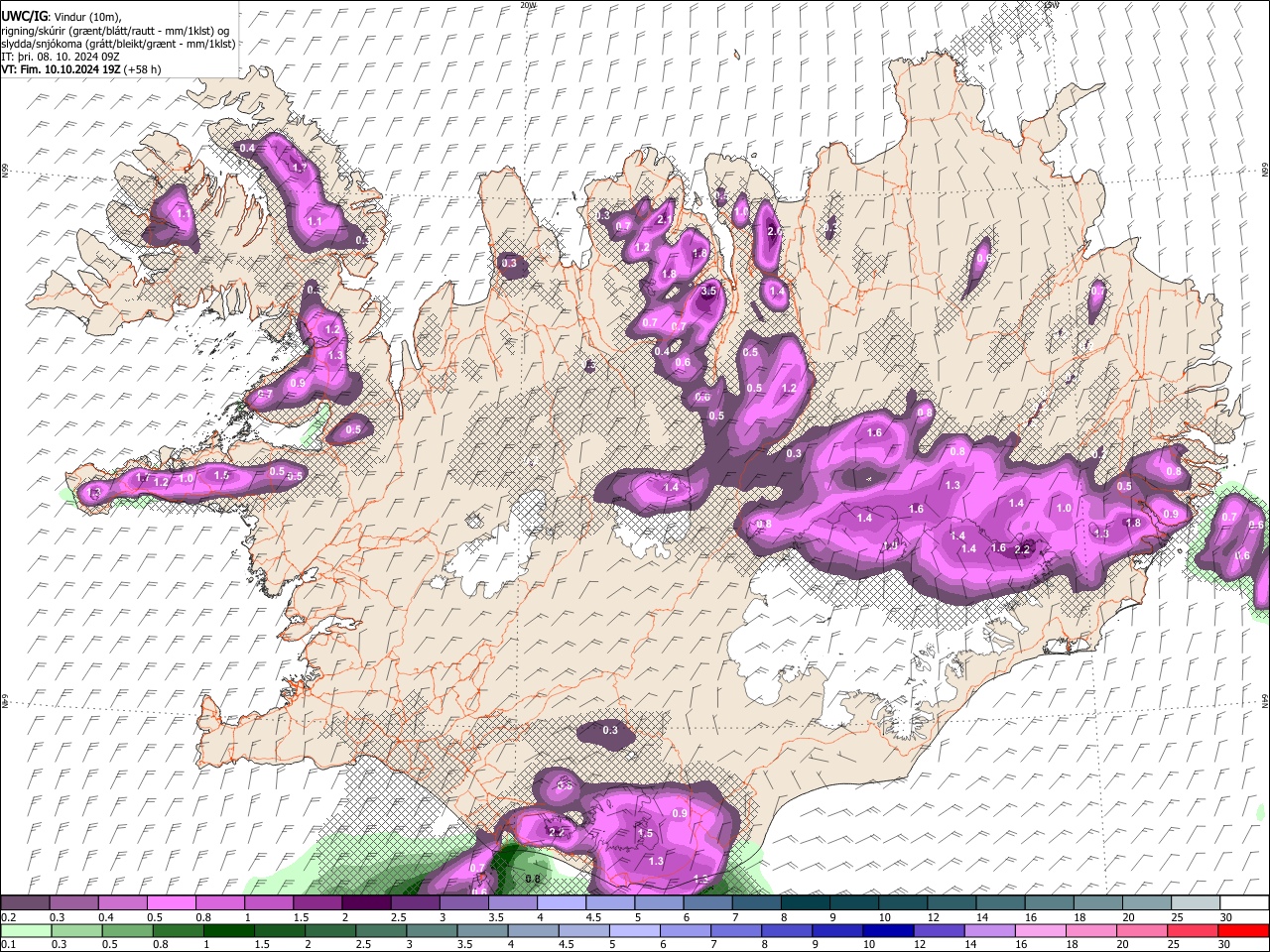Click the 'slydda/snjókoma (grátt/bleikt/grænt' header line
Screen dimensions: 1270x952
point(118,44)
